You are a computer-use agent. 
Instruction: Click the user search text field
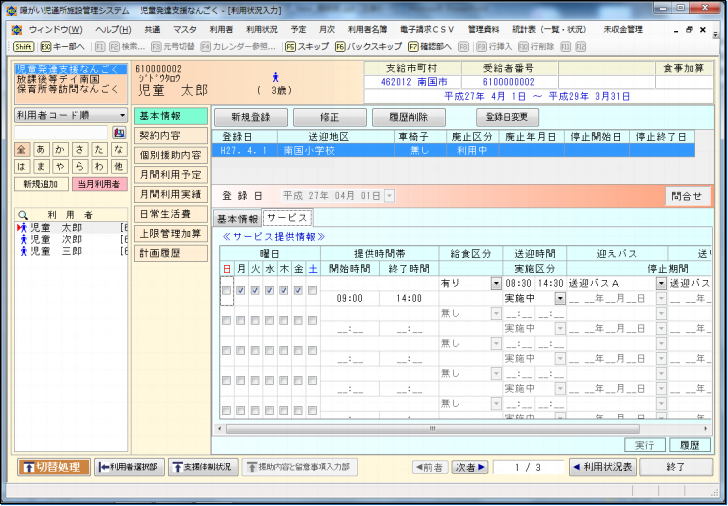60,133
